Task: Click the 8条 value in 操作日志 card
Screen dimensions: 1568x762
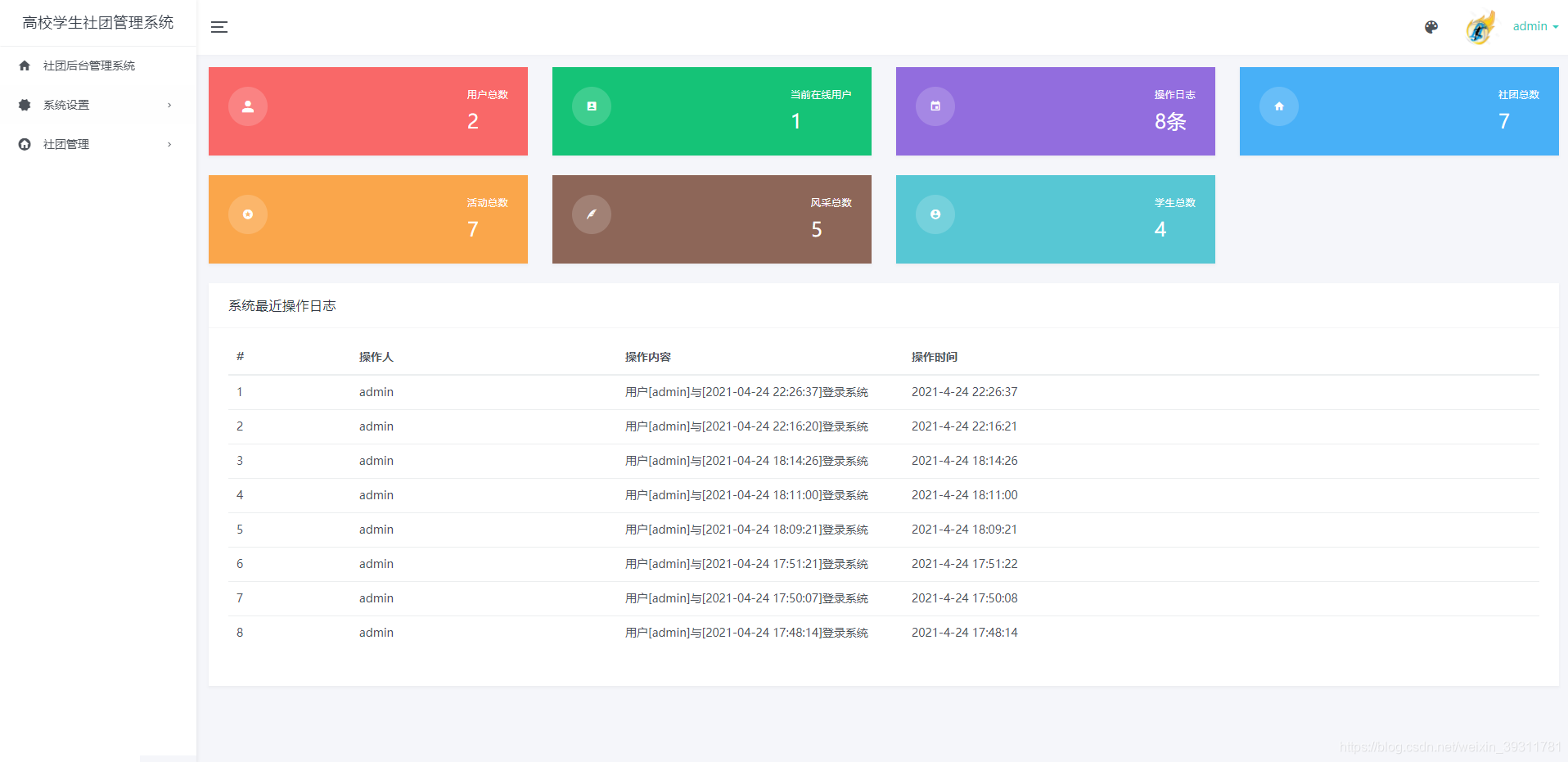Action: tap(1170, 122)
